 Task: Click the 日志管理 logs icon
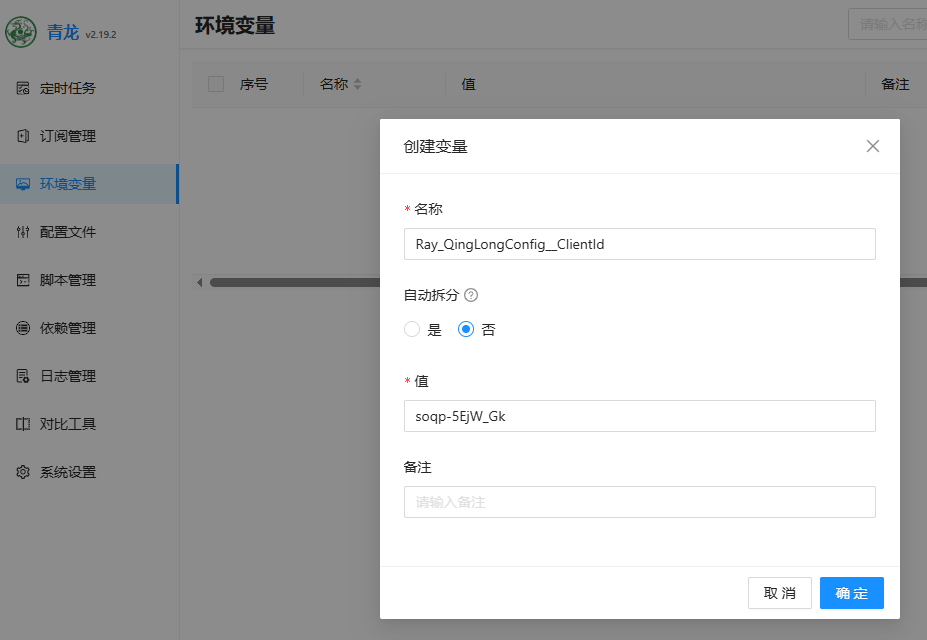coord(24,375)
